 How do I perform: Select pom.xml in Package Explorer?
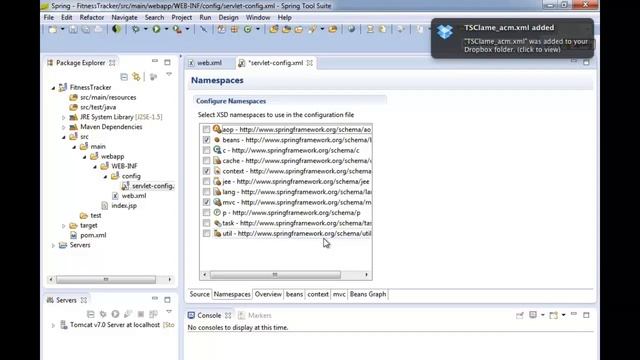(93, 235)
